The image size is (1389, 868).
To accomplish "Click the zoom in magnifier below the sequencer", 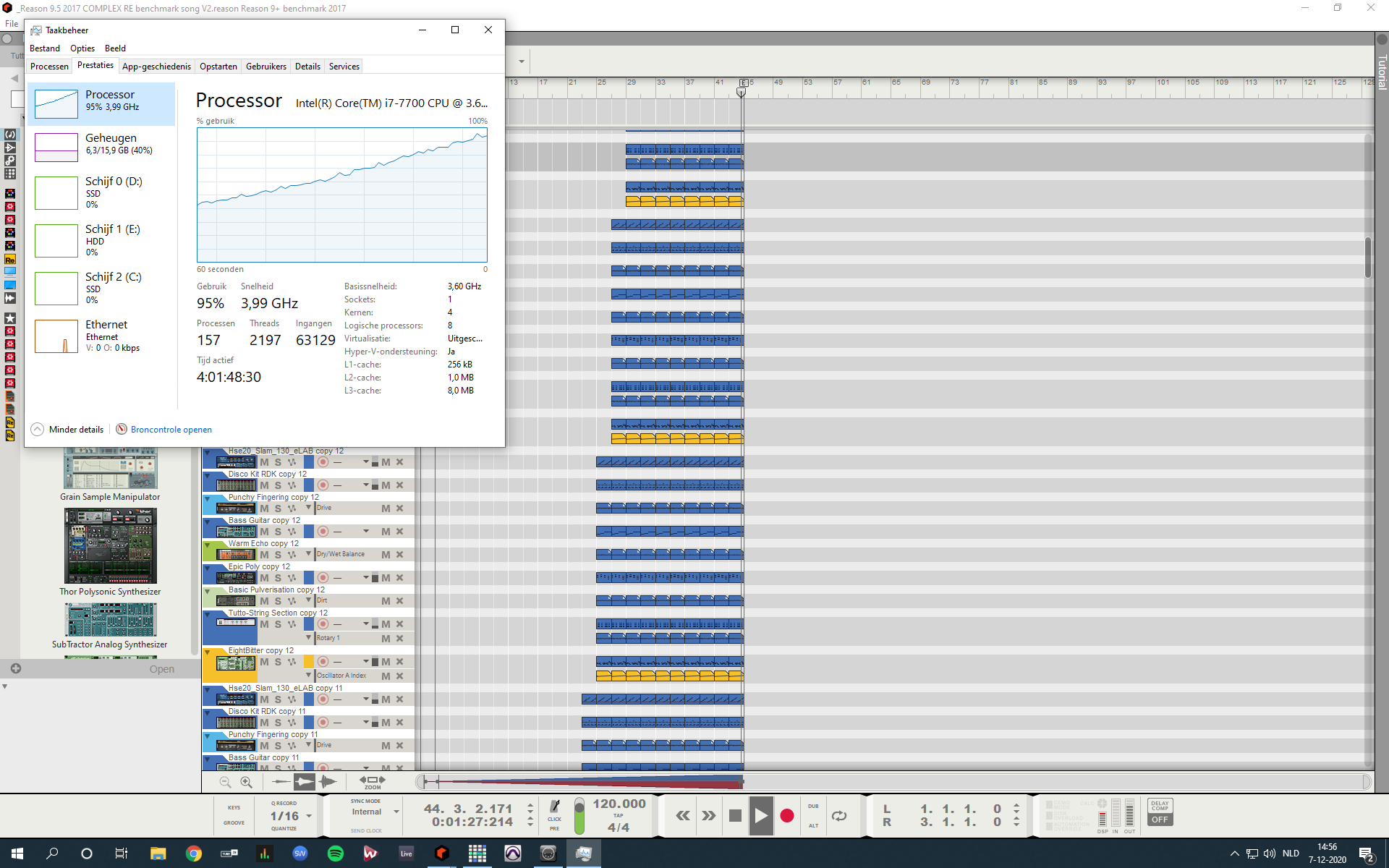I will click(246, 782).
